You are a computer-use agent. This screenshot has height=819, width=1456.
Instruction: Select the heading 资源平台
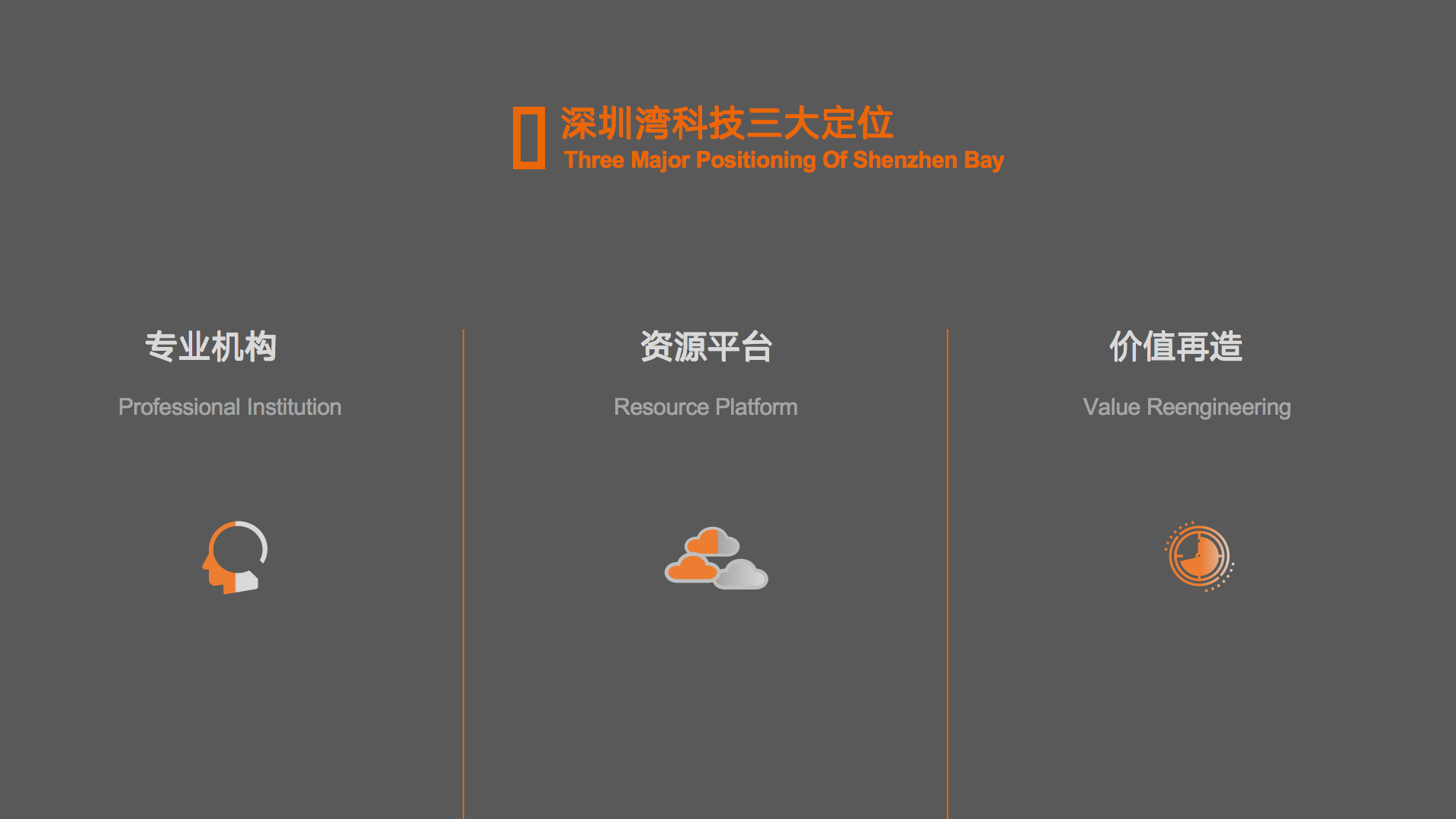point(706,346)
